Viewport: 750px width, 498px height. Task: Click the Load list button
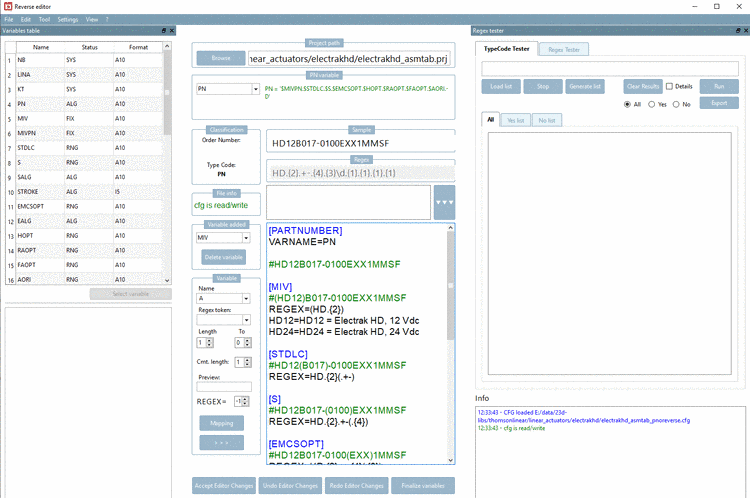click(501, 87)
